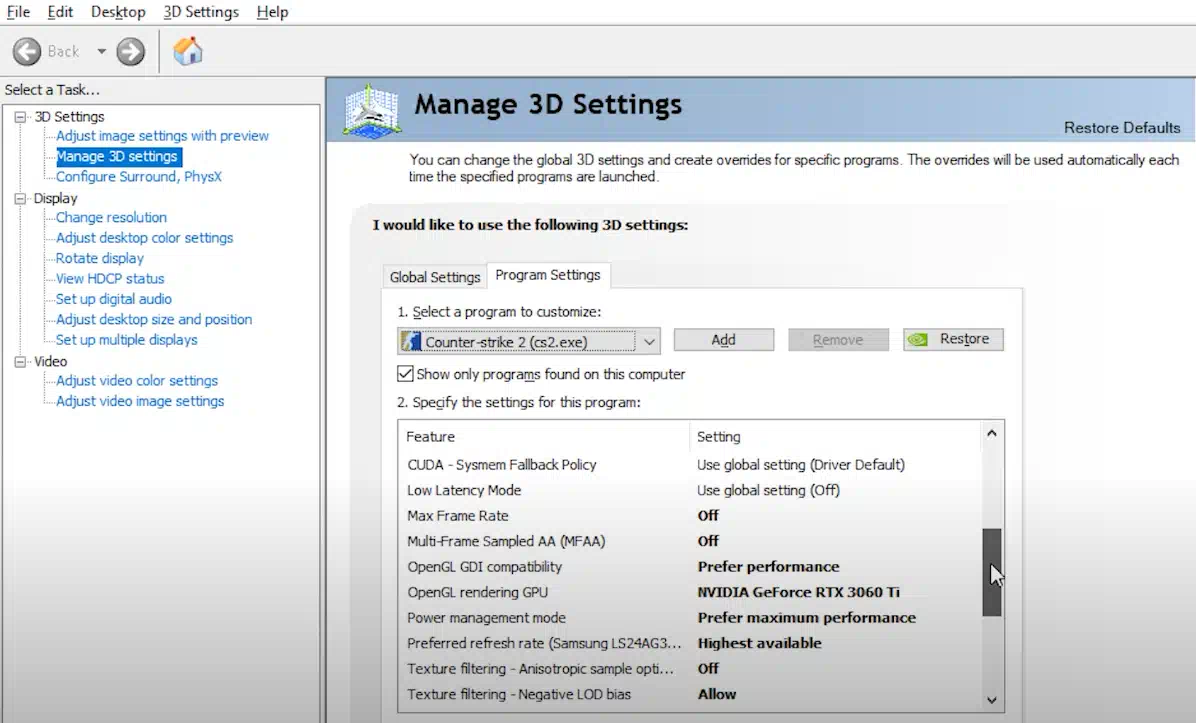Switch to the Global Settings tab
This screenshot has height=723, width=1196.
coord(435,277)
